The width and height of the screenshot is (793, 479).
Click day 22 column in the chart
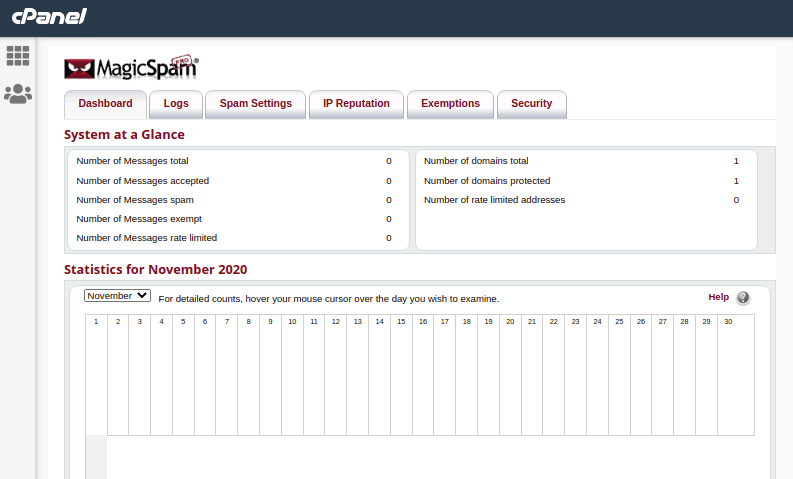coord(553,375)
